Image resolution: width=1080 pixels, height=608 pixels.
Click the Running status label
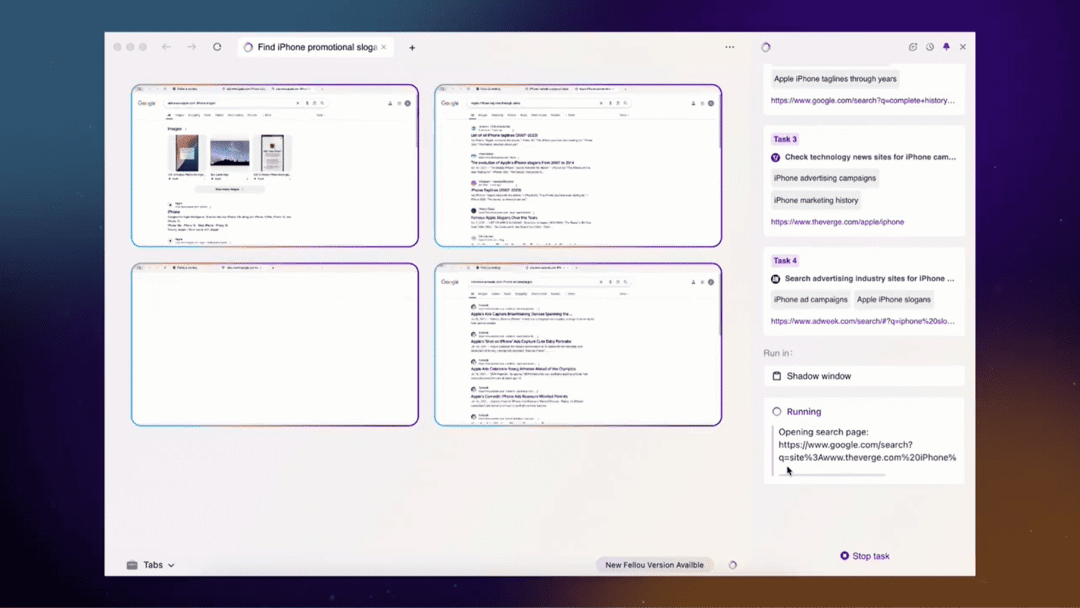804,412
